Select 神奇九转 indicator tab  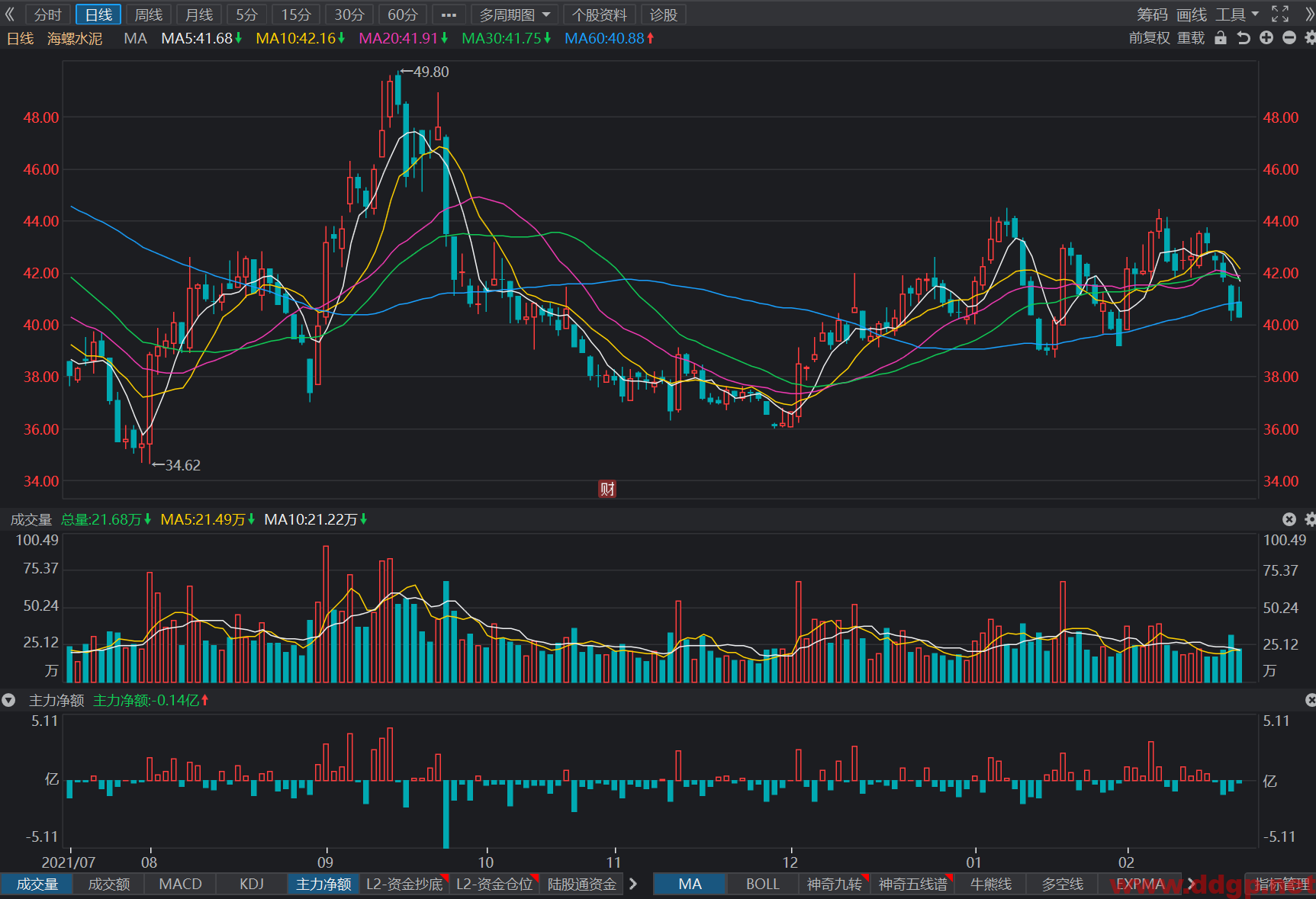click(834, 884)
